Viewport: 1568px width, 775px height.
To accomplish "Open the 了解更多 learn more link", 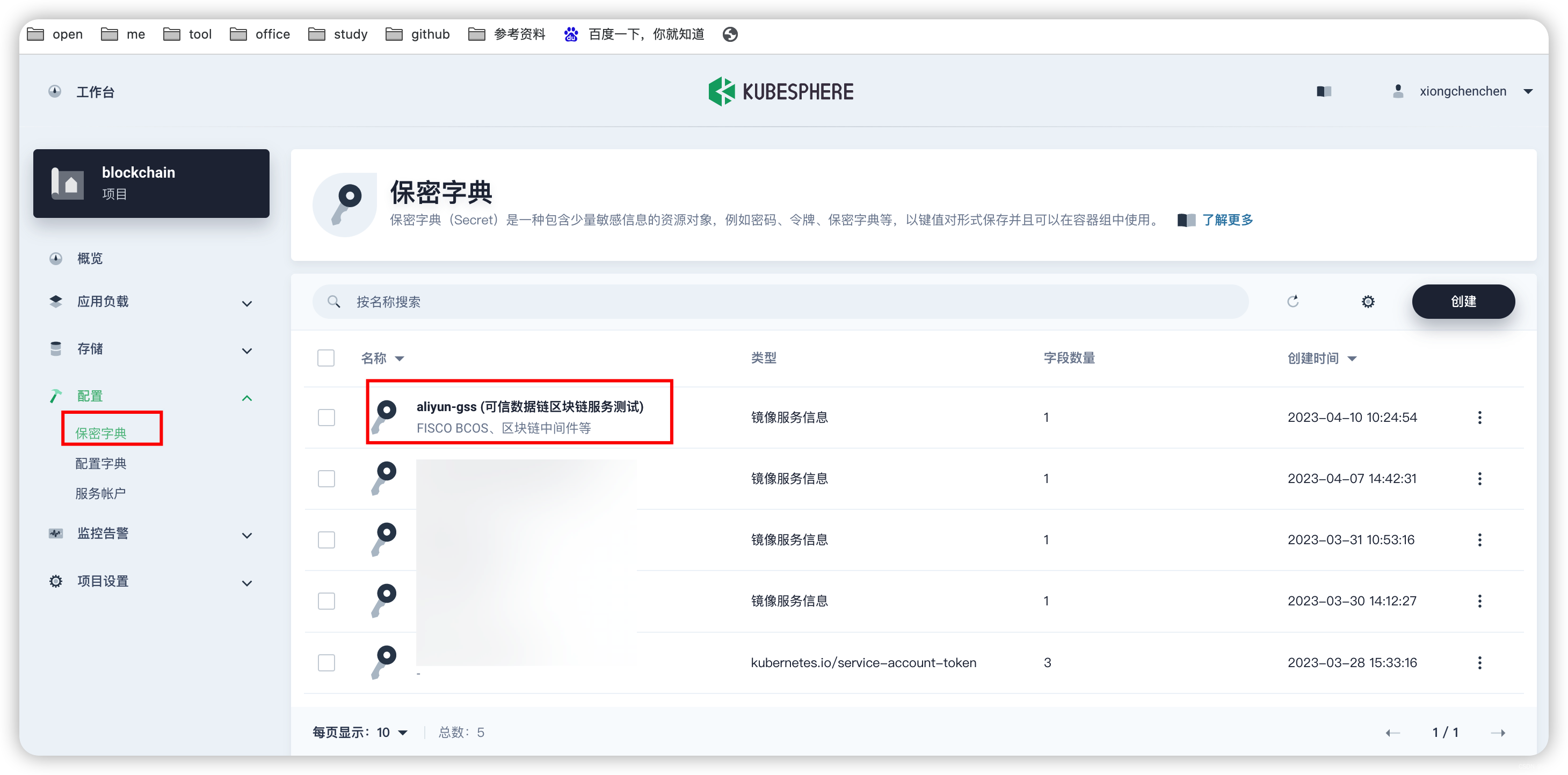I will [1227, 220].
